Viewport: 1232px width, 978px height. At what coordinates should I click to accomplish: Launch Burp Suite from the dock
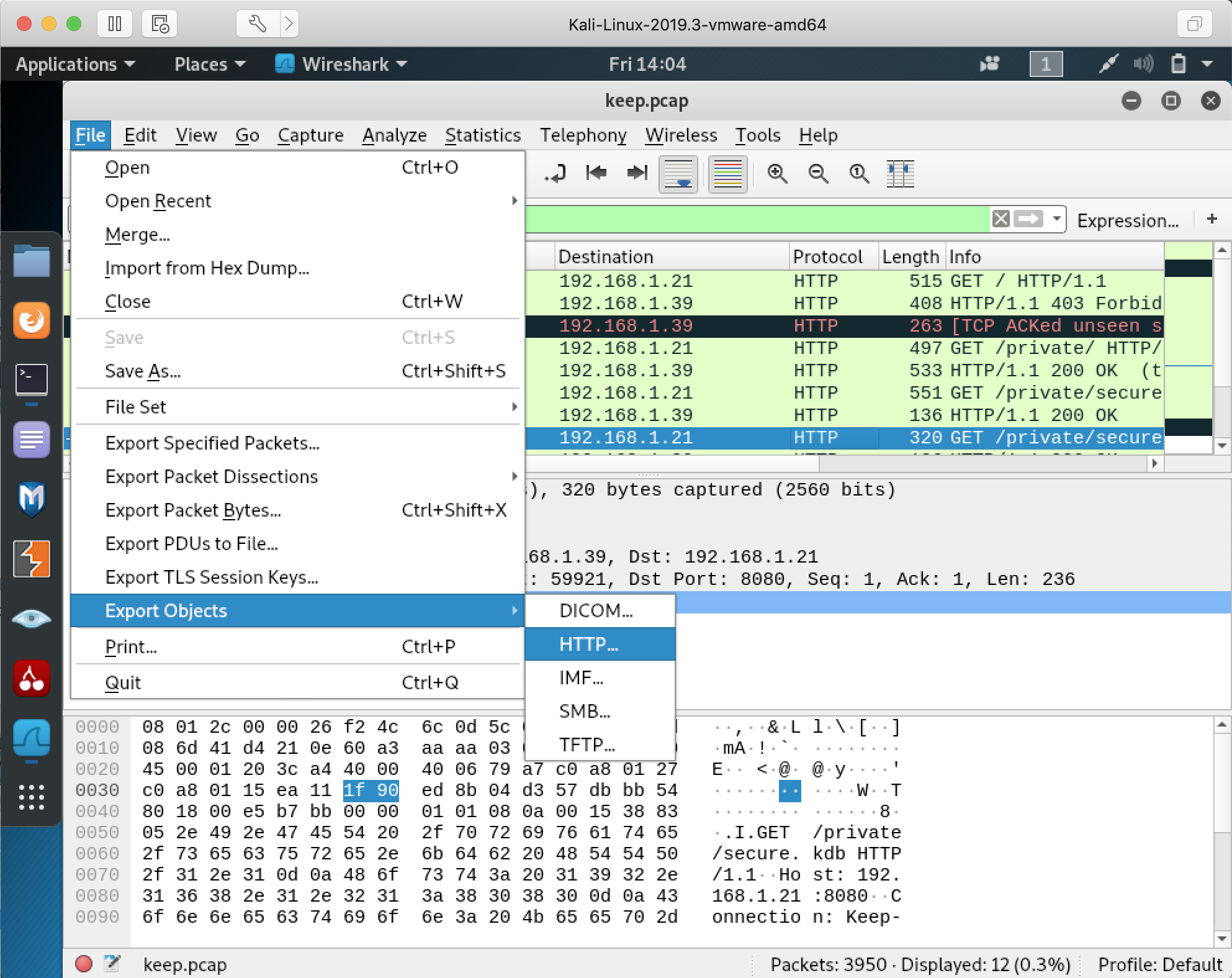point(31,559)
